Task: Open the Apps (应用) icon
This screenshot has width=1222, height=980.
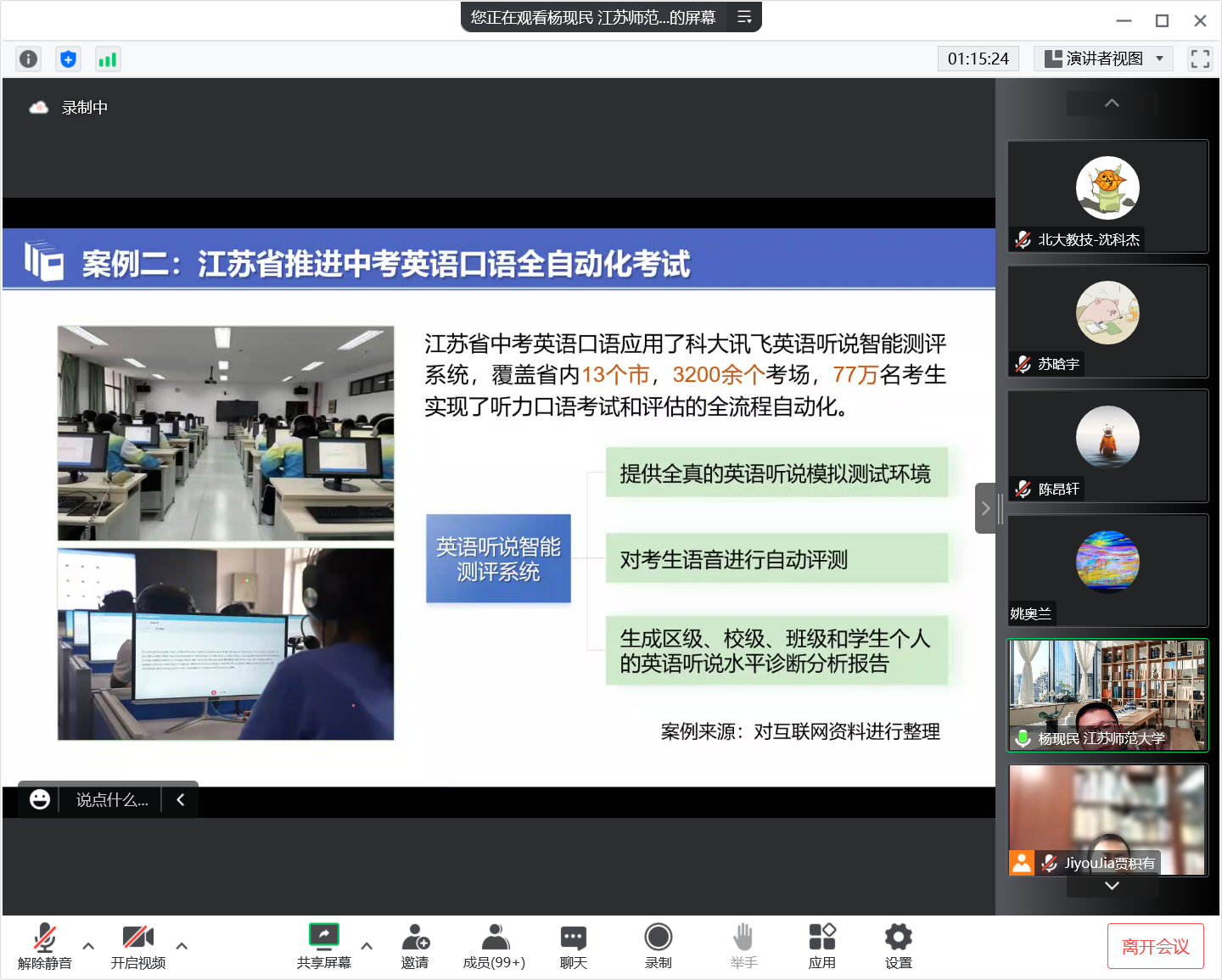Action: tap(821, 945)
